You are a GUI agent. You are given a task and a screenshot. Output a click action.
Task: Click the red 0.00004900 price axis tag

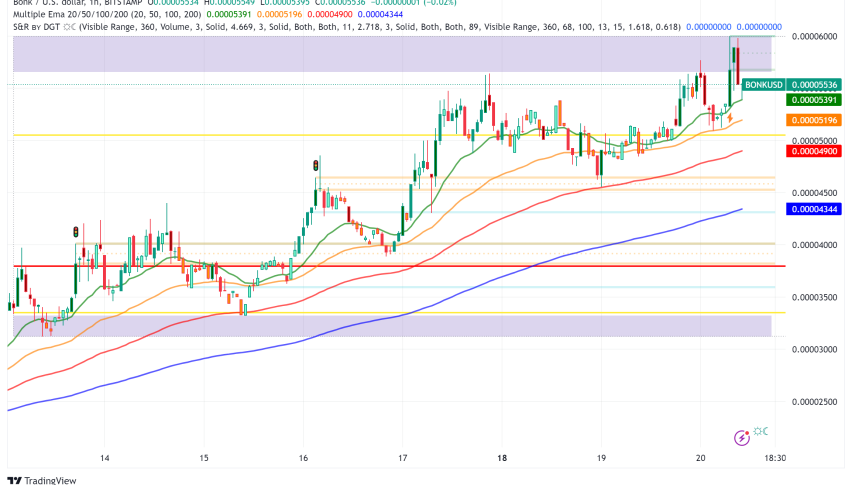(815, 151)
